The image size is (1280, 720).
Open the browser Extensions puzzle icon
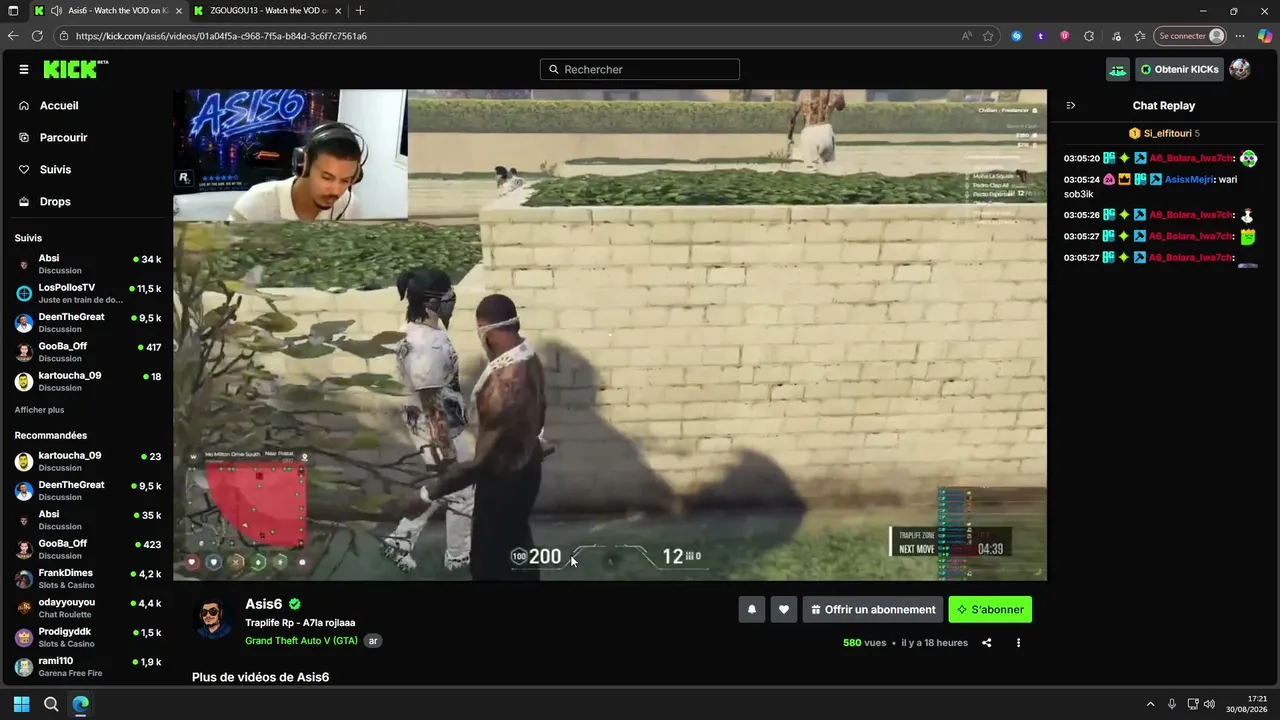click(x=1089, y=36)
